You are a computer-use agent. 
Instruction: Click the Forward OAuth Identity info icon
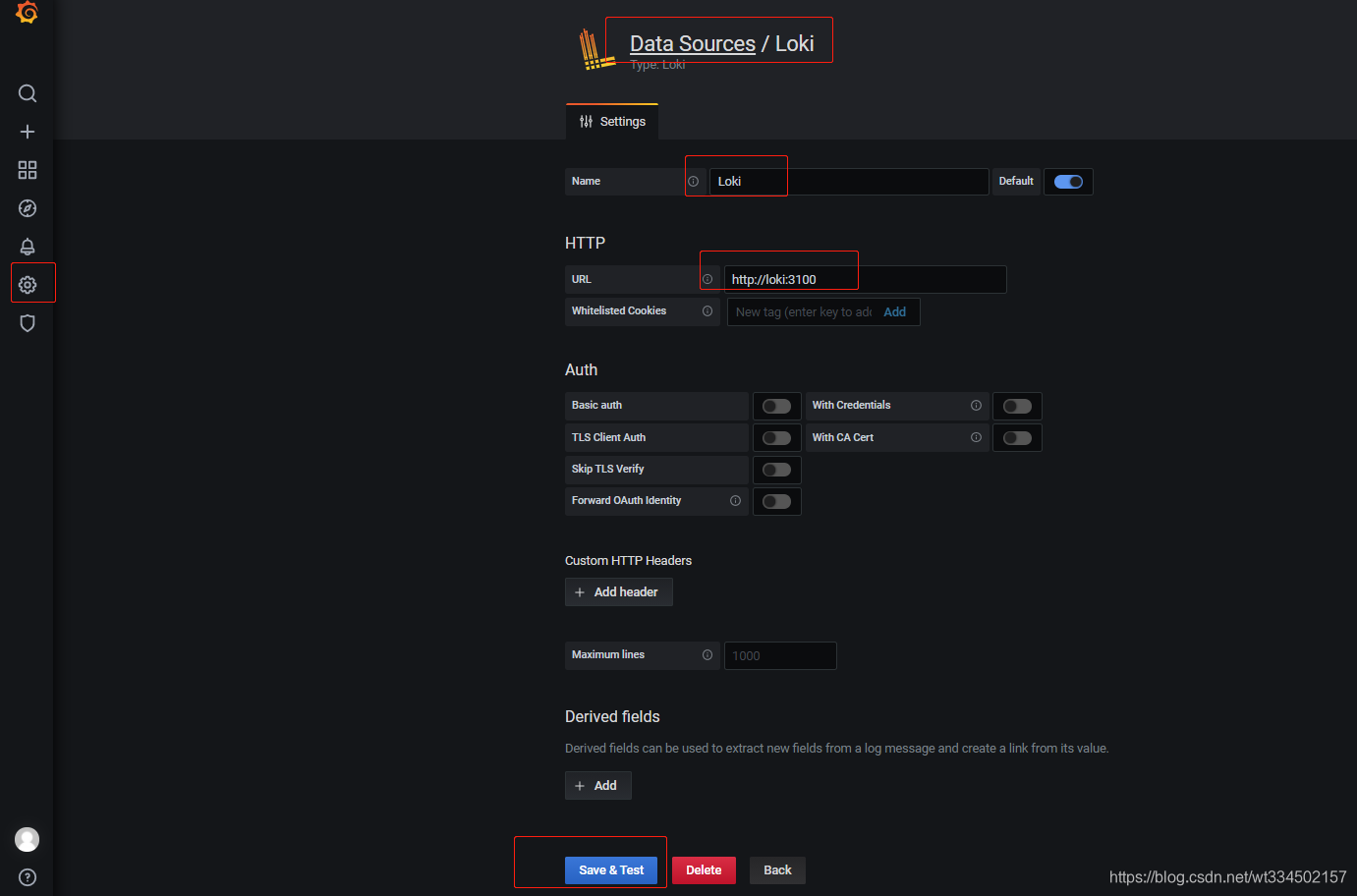tap(735, 501)
